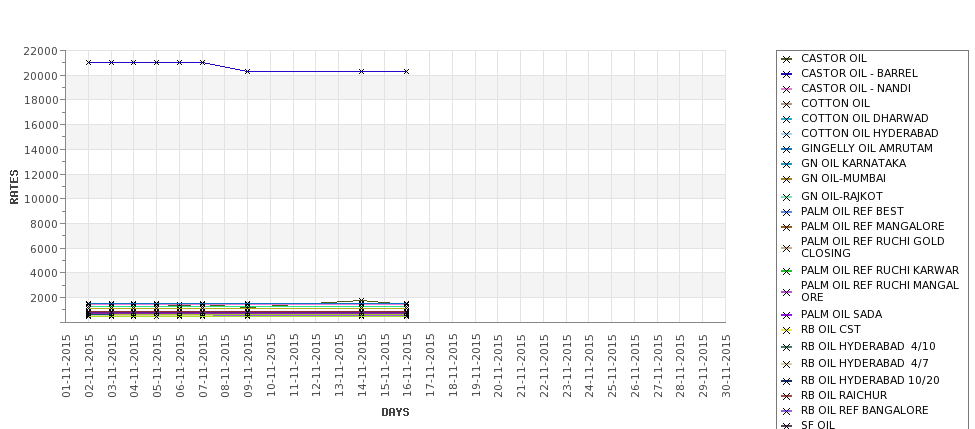Screen dimensions: 975x429
Task: Click the COTTON OIL legend label
Action: point(835,103)
